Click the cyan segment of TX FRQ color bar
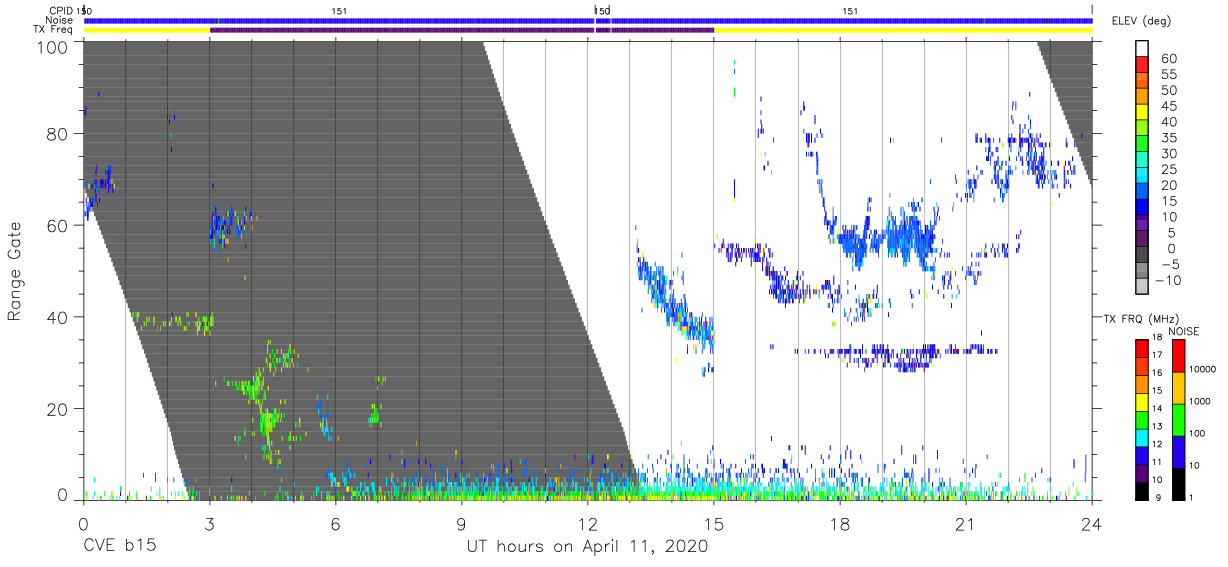This screenshot has width=1228, height=567. [x=1142, y=436]
